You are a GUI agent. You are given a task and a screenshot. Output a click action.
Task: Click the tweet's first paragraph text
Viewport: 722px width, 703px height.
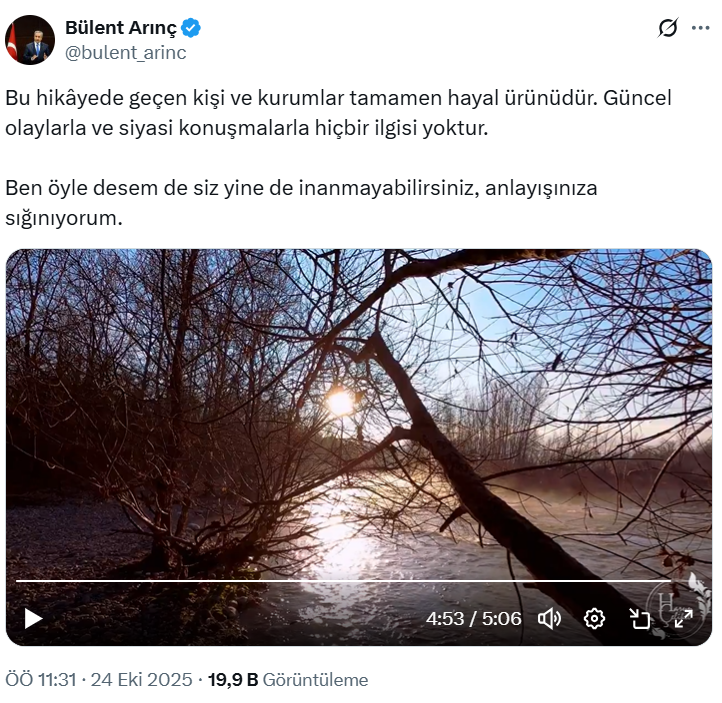338,113
